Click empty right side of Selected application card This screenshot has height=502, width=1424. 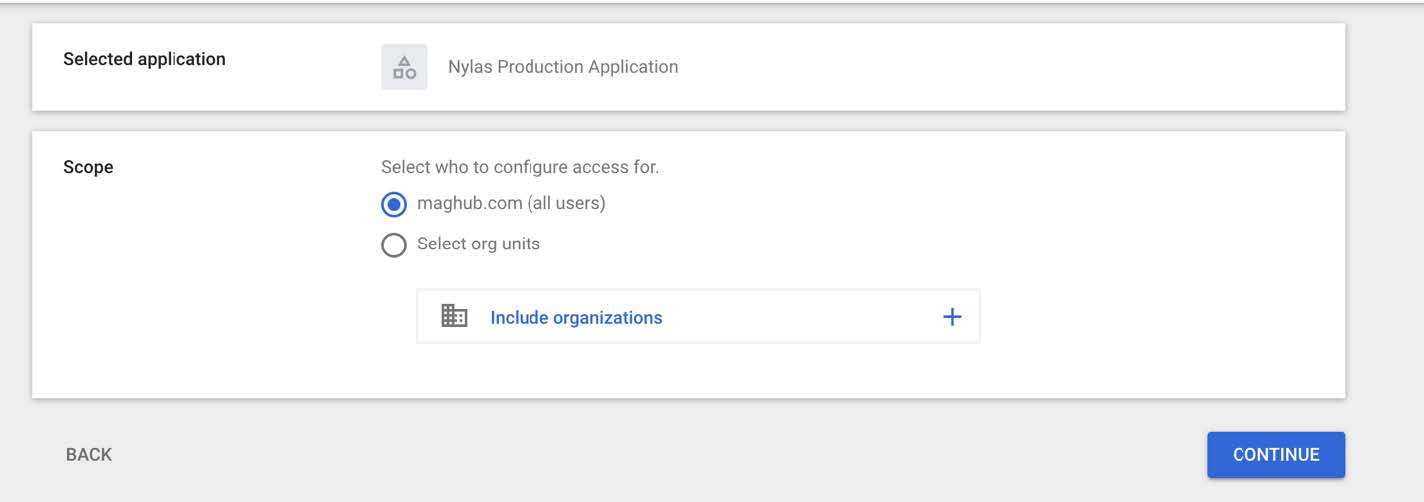[x=1000, y=67]
